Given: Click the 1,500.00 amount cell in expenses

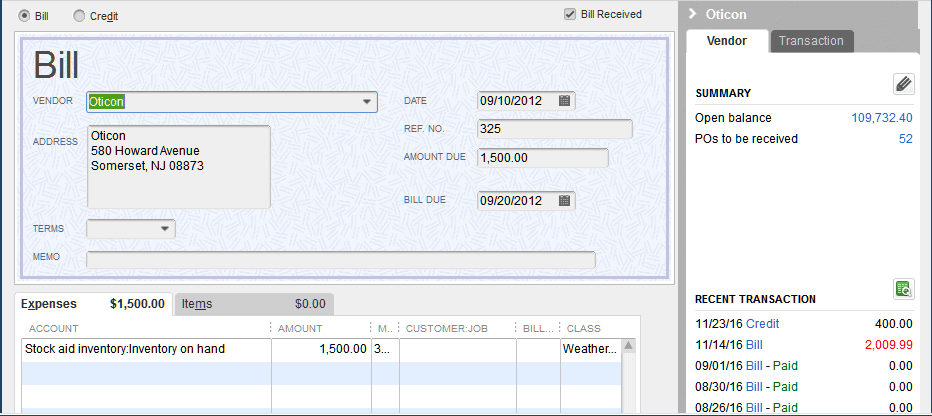Looking at the screenshot, I should 322,349.
